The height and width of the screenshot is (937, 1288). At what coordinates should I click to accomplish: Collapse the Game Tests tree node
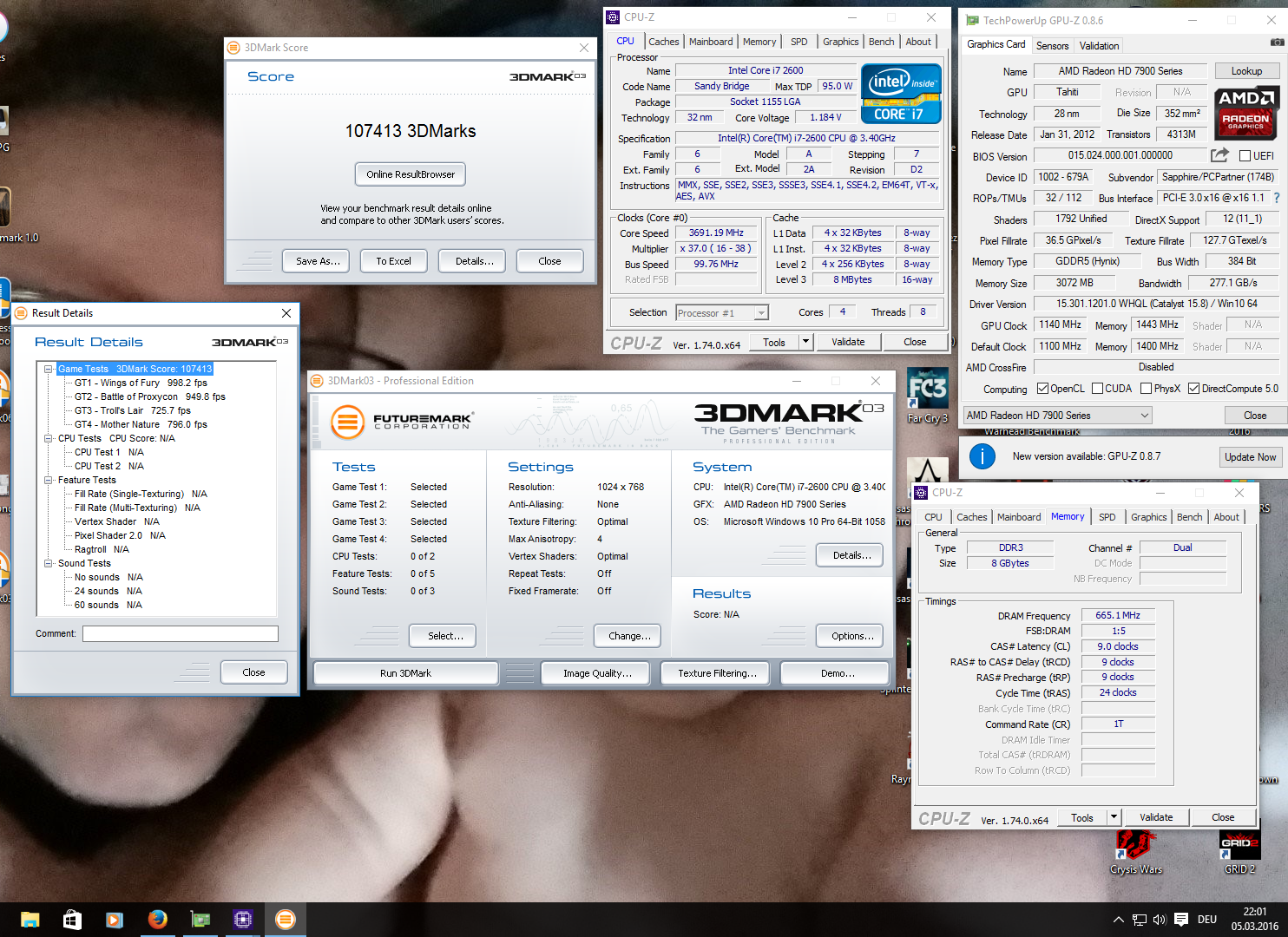[49, 369]
